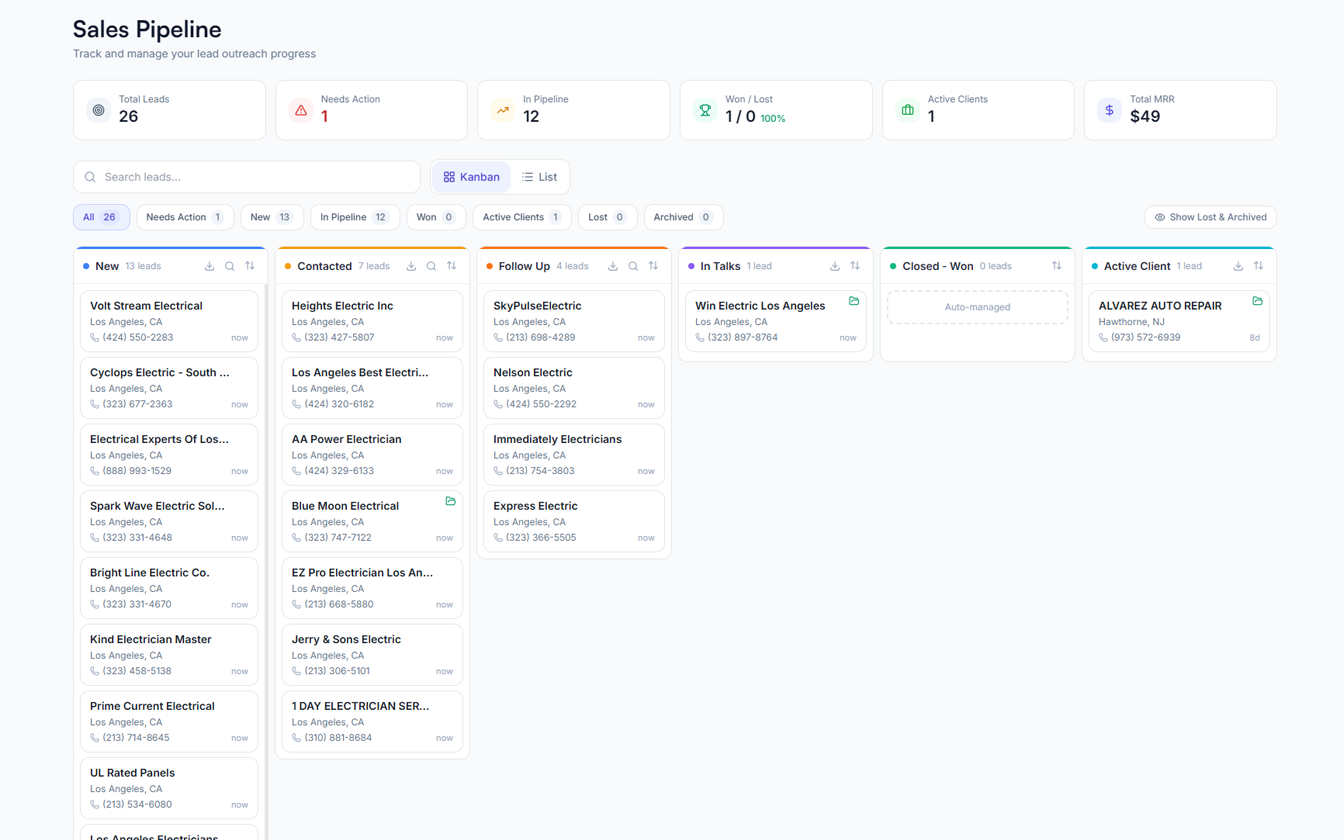Download leads from the In Talks column
The image size is (1344, 840).
point(835,266)
